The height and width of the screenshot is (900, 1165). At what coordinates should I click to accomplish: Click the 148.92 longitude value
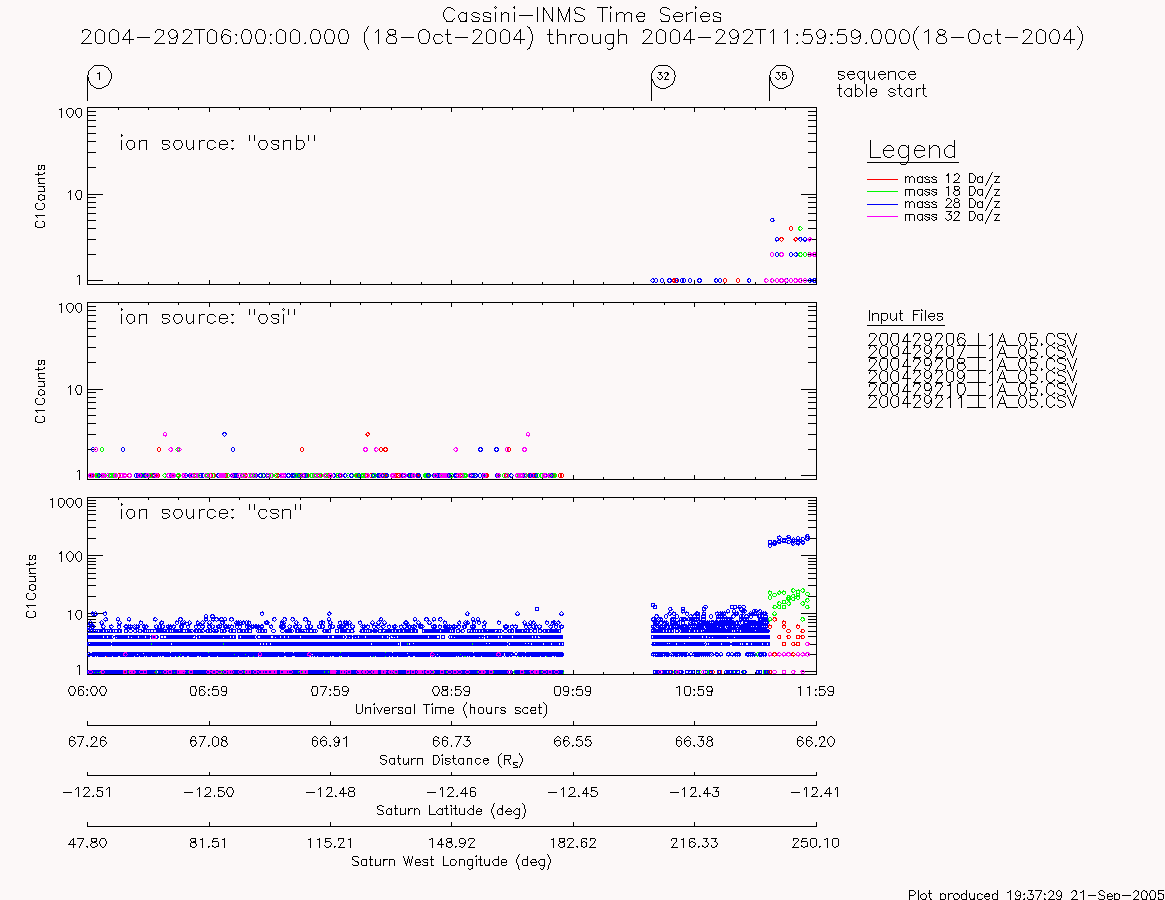[451, 843]
